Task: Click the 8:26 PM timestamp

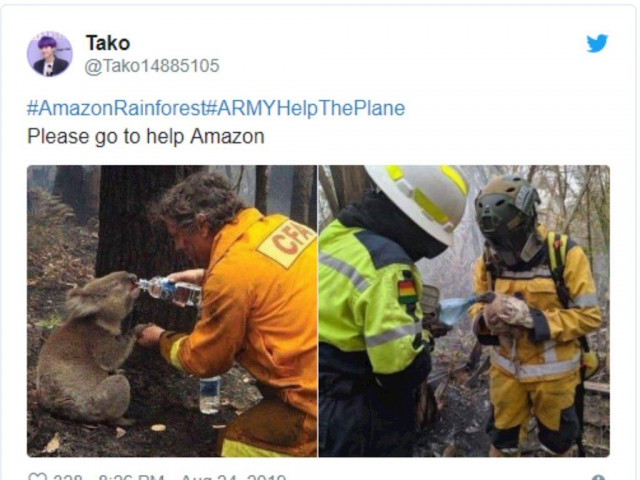Action: pos(131,477)
